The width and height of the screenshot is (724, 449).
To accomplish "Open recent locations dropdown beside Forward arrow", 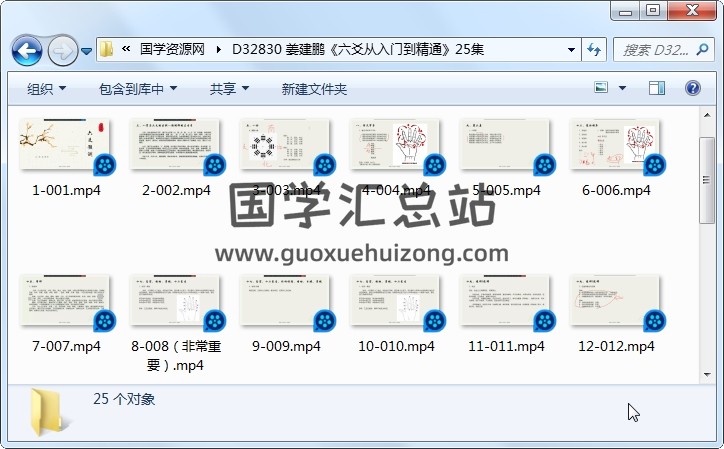I will coord(86,51).
